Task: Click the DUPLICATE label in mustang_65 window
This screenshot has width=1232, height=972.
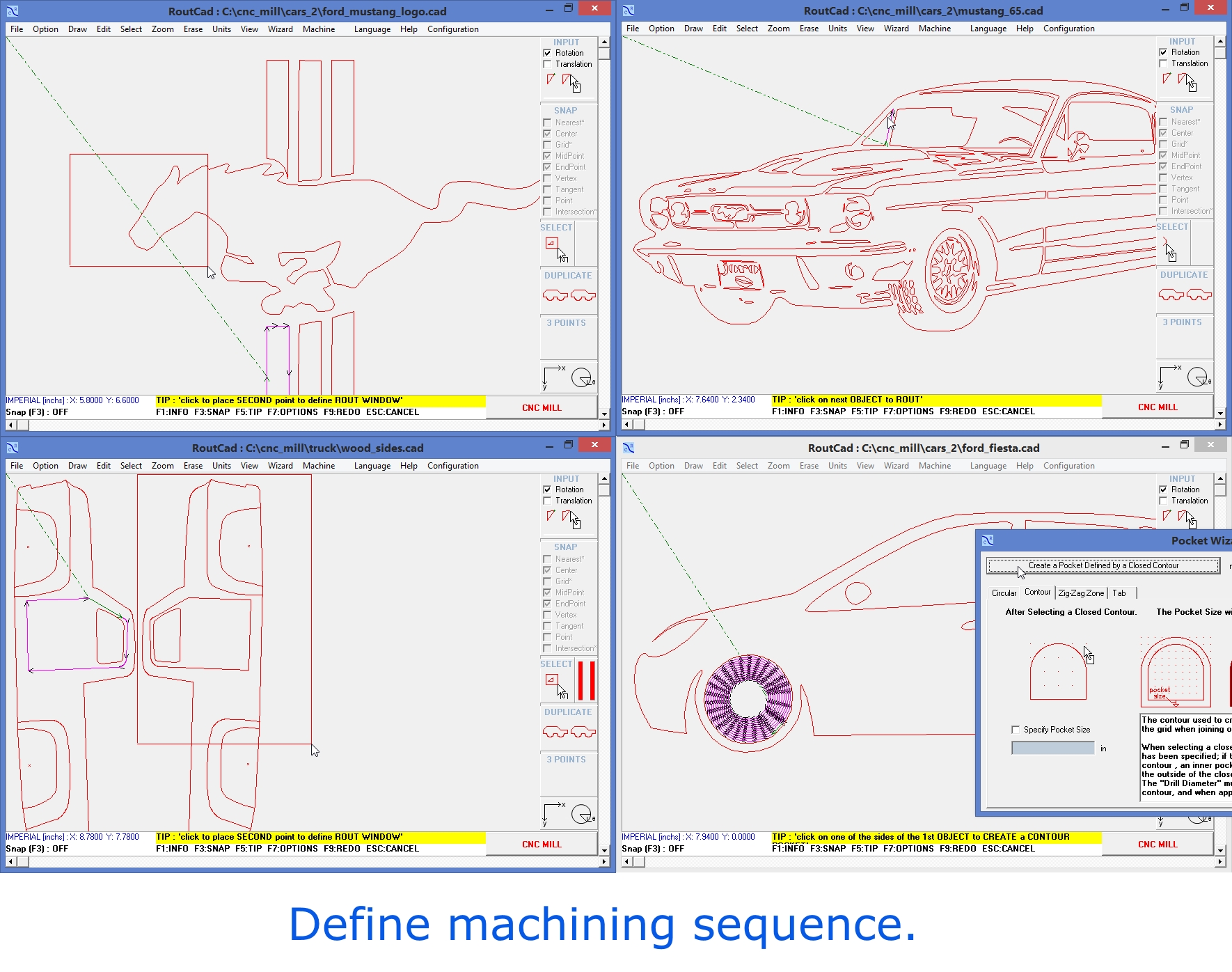Action: pos(1184,275)
